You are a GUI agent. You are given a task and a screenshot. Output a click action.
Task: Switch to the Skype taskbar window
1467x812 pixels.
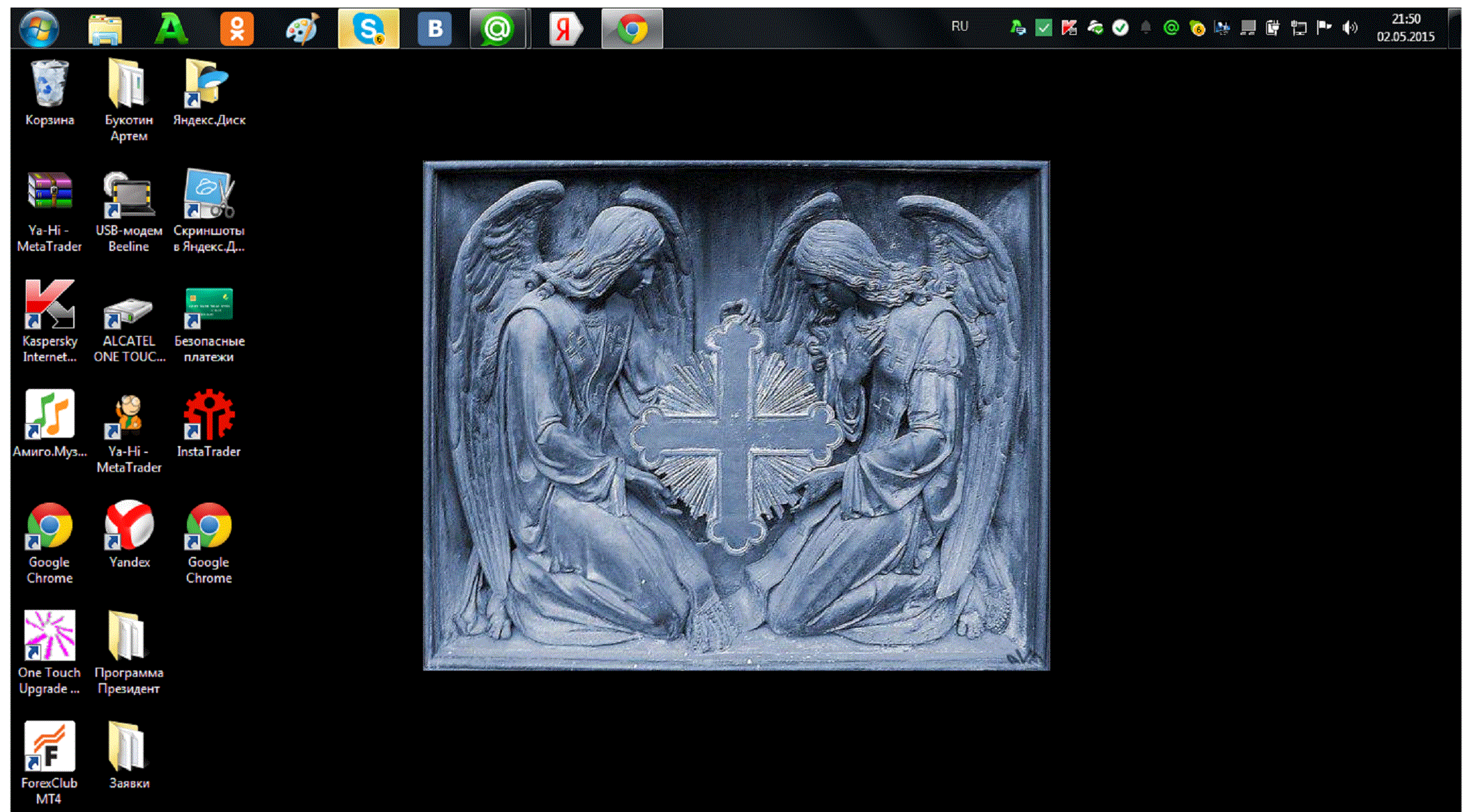coord(369,29)
